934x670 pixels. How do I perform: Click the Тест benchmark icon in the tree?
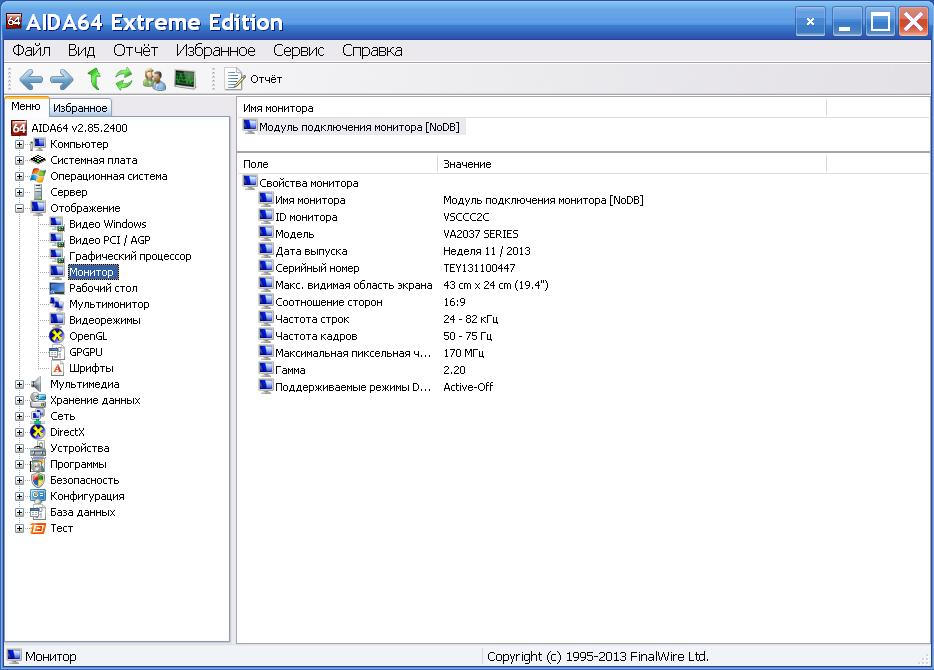tap(38, 528)
